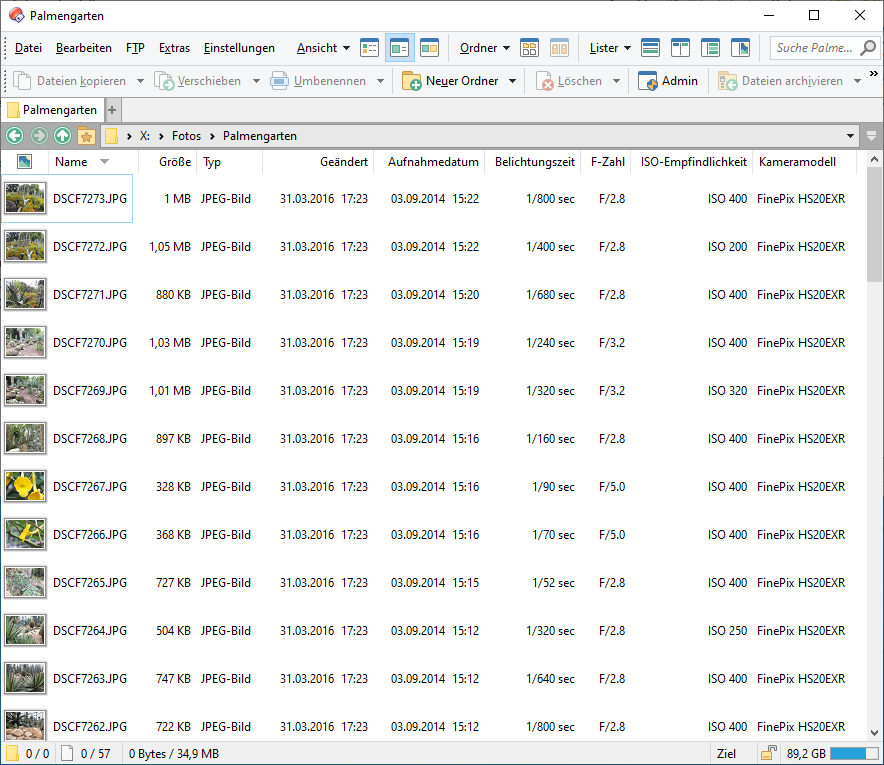Select the dual-pane lister layout icon

pos(680,48)
